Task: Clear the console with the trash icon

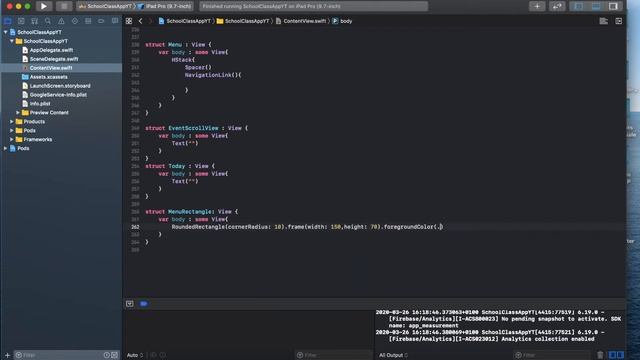Action: coord(600,355)
